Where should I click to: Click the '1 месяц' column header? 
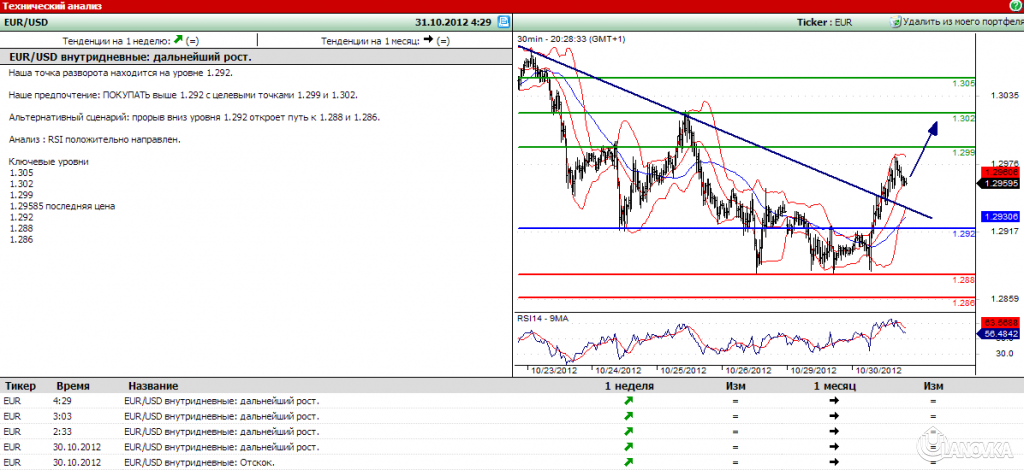point(835,386)
